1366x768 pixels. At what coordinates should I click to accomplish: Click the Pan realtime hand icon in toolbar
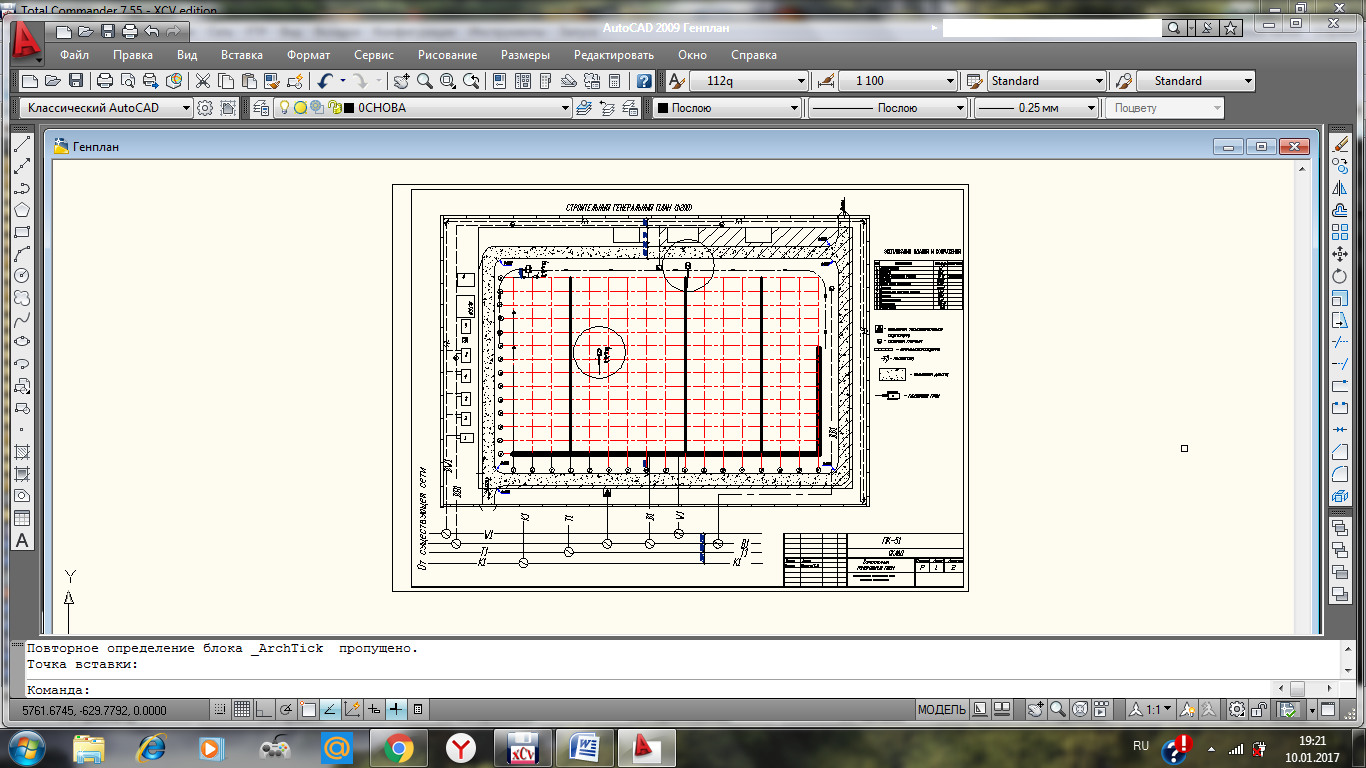[401, 81]
